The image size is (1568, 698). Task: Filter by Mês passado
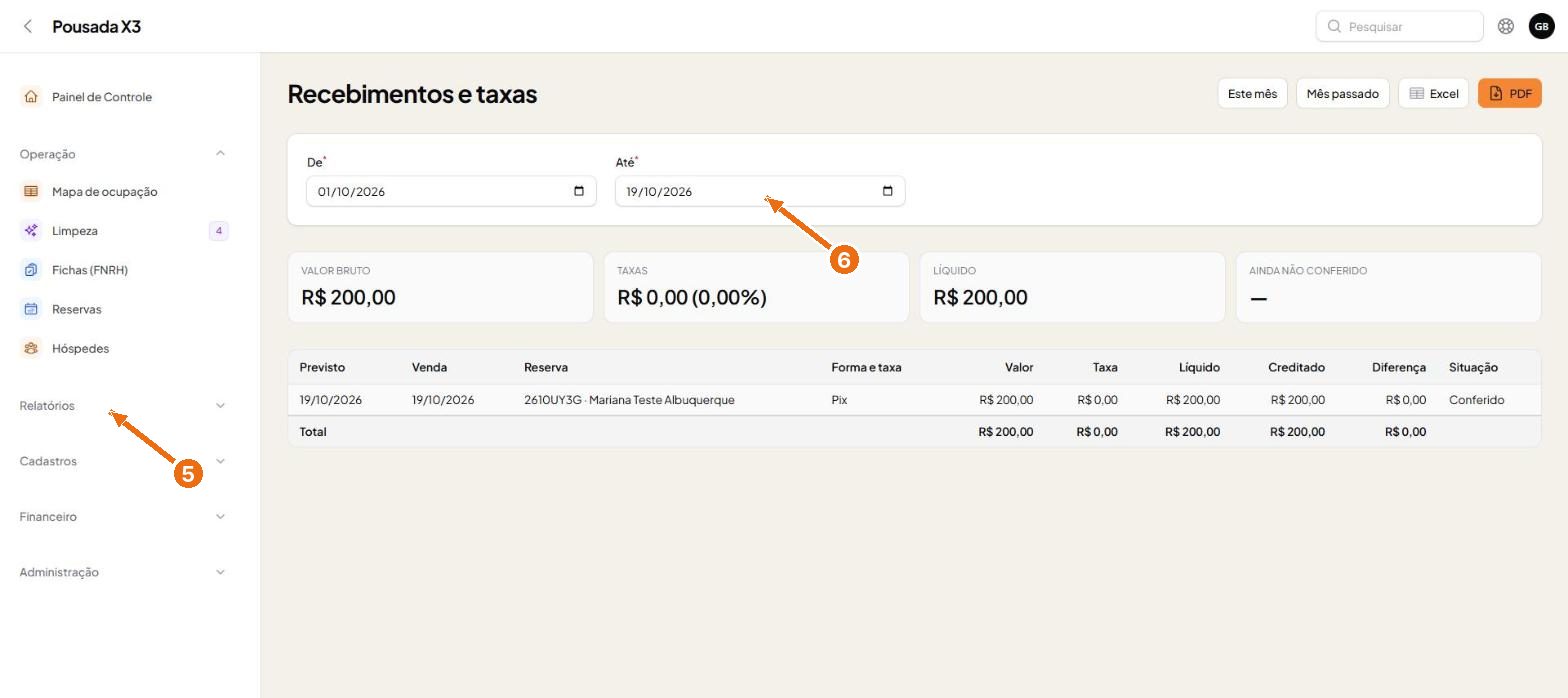(1342, 93)
